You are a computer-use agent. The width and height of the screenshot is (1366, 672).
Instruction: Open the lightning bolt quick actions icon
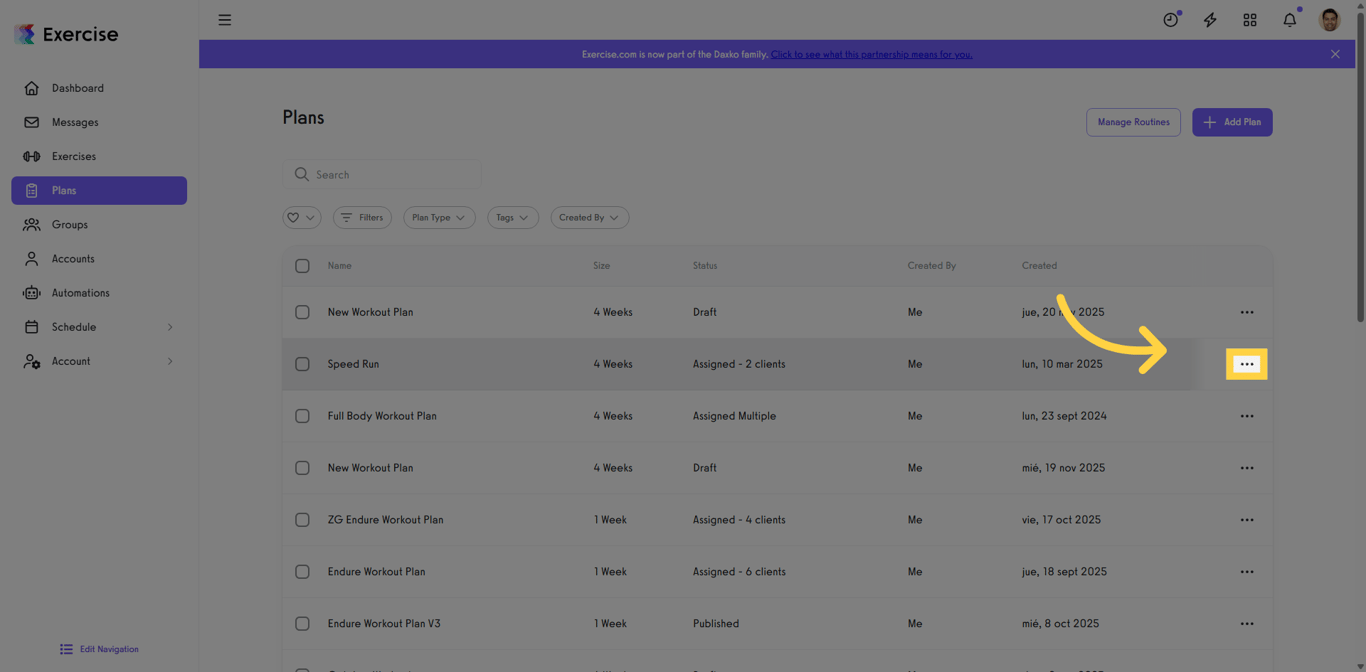(x=1210, y=20)
